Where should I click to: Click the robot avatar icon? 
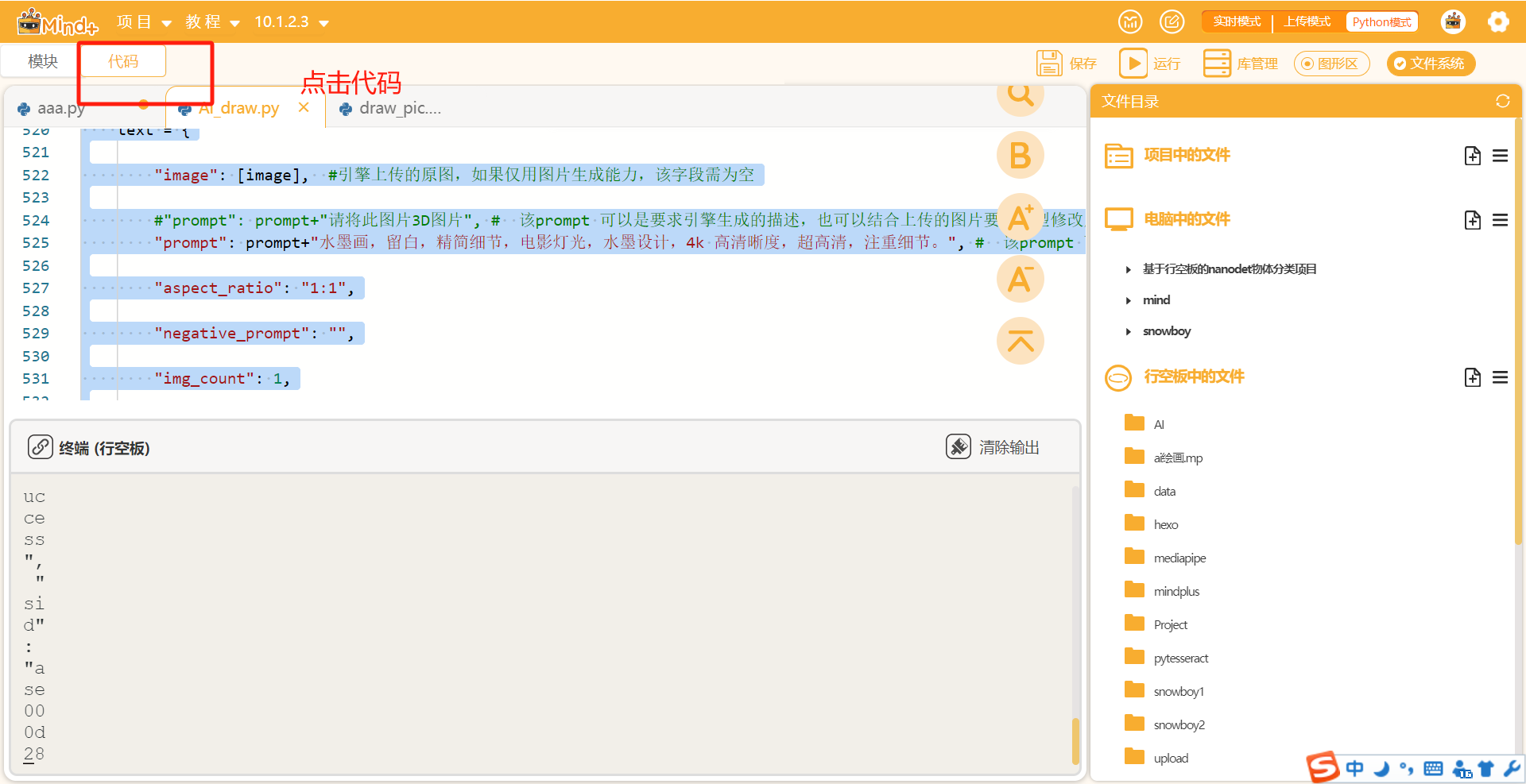tap(1453, 21)
